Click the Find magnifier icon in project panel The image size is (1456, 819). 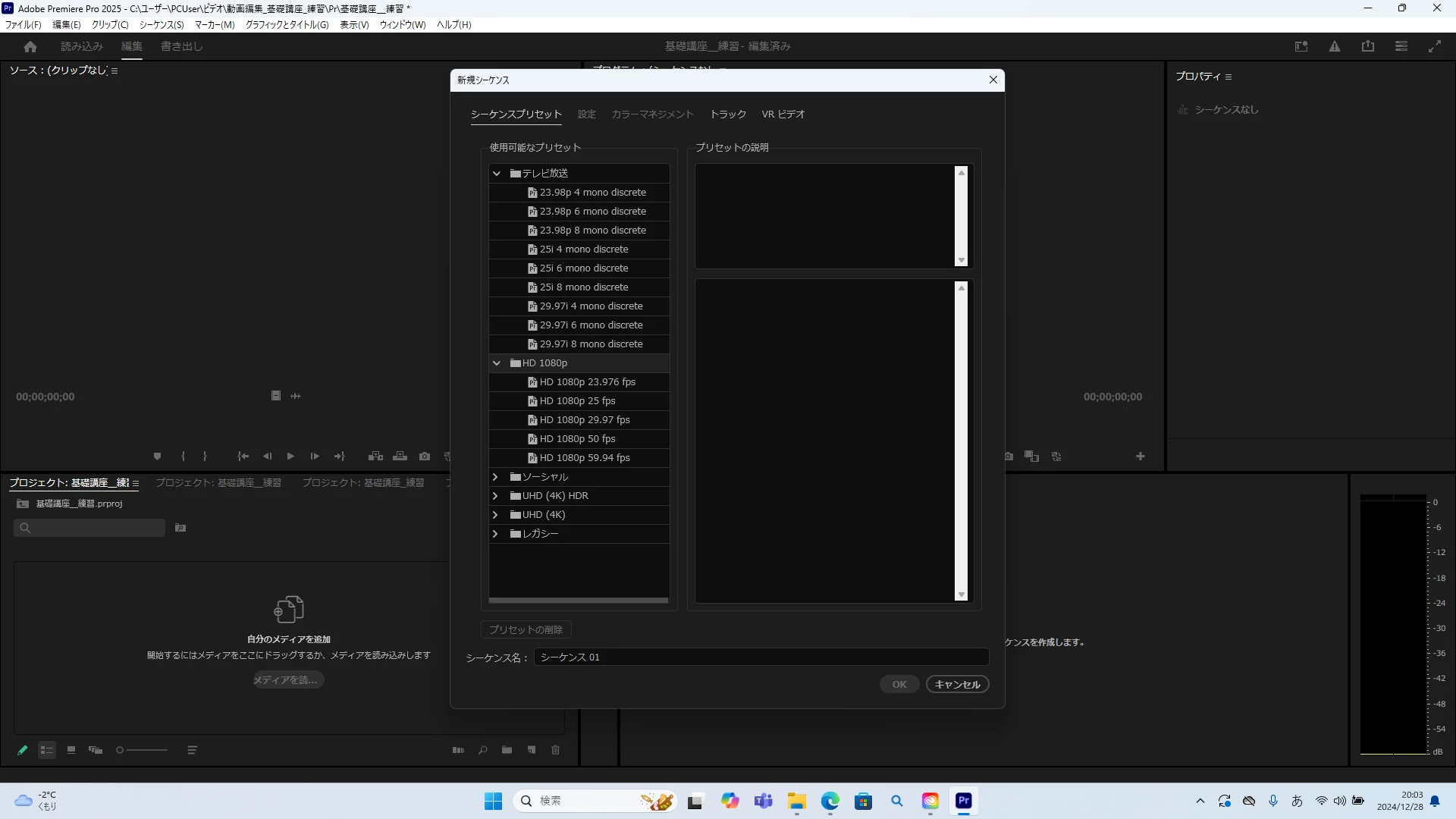[x=482, y=750]
